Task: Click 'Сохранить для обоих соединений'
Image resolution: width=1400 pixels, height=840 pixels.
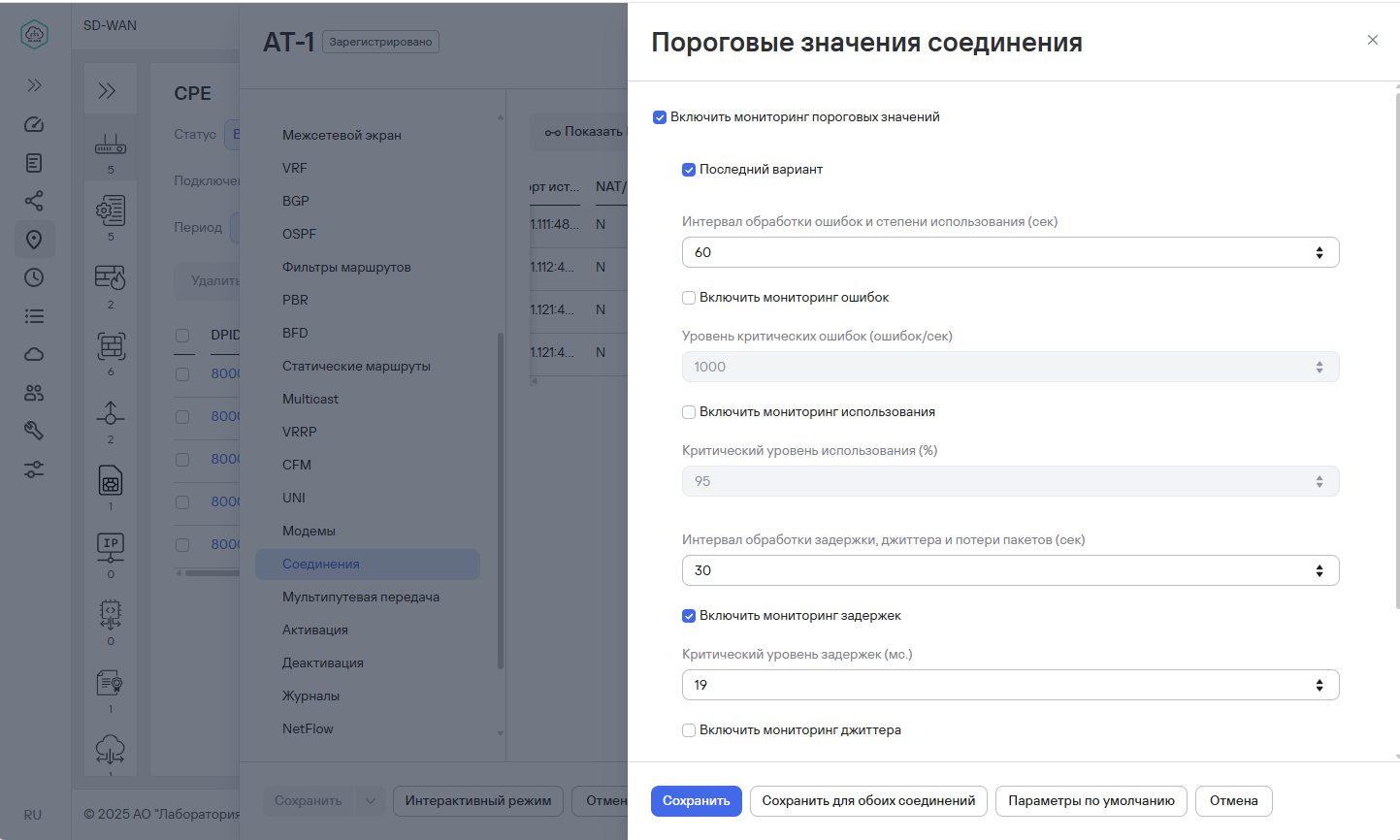Action: click(x=868, y=801)
